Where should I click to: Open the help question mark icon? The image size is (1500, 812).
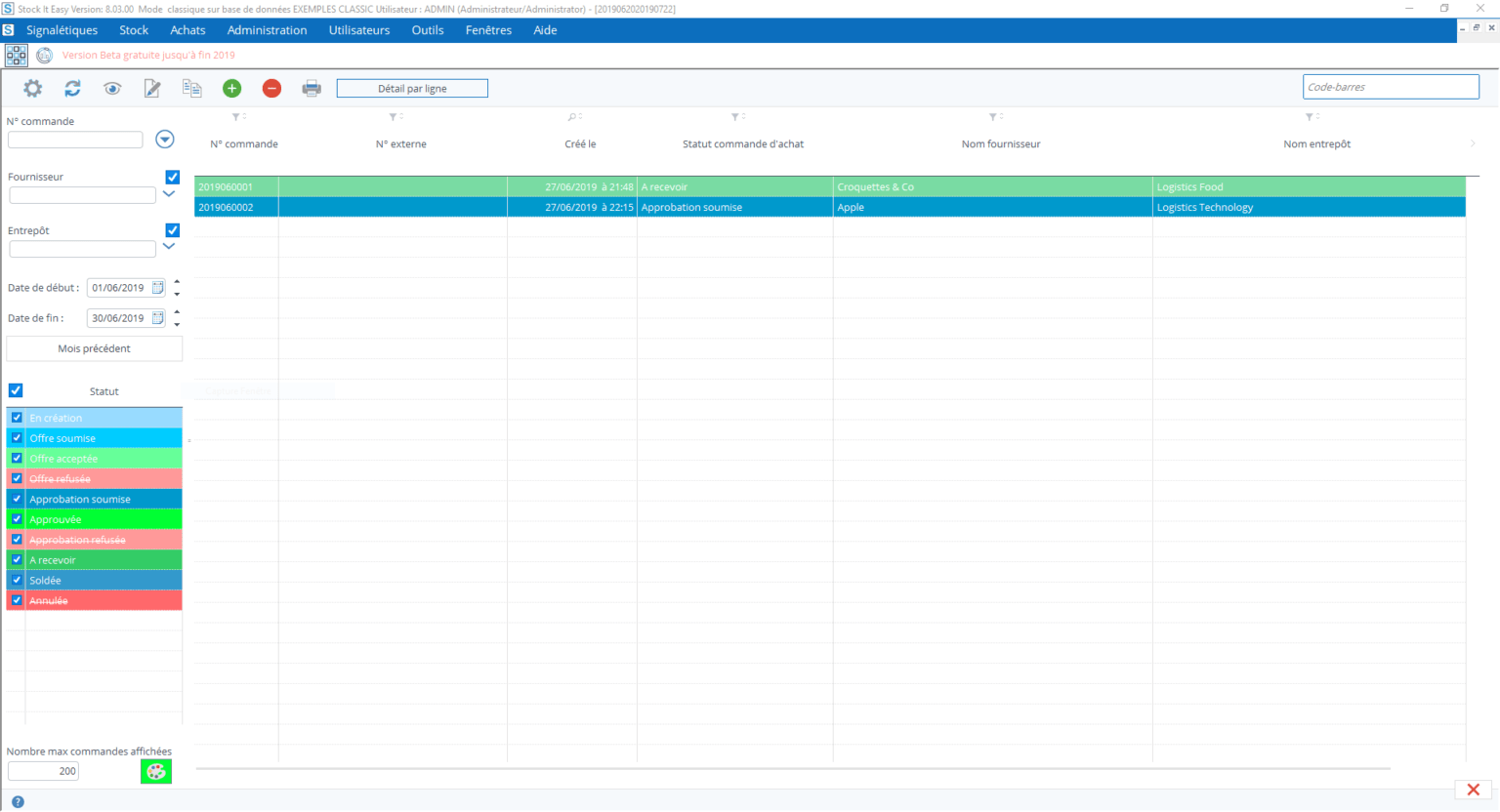[x=18, y=802]
